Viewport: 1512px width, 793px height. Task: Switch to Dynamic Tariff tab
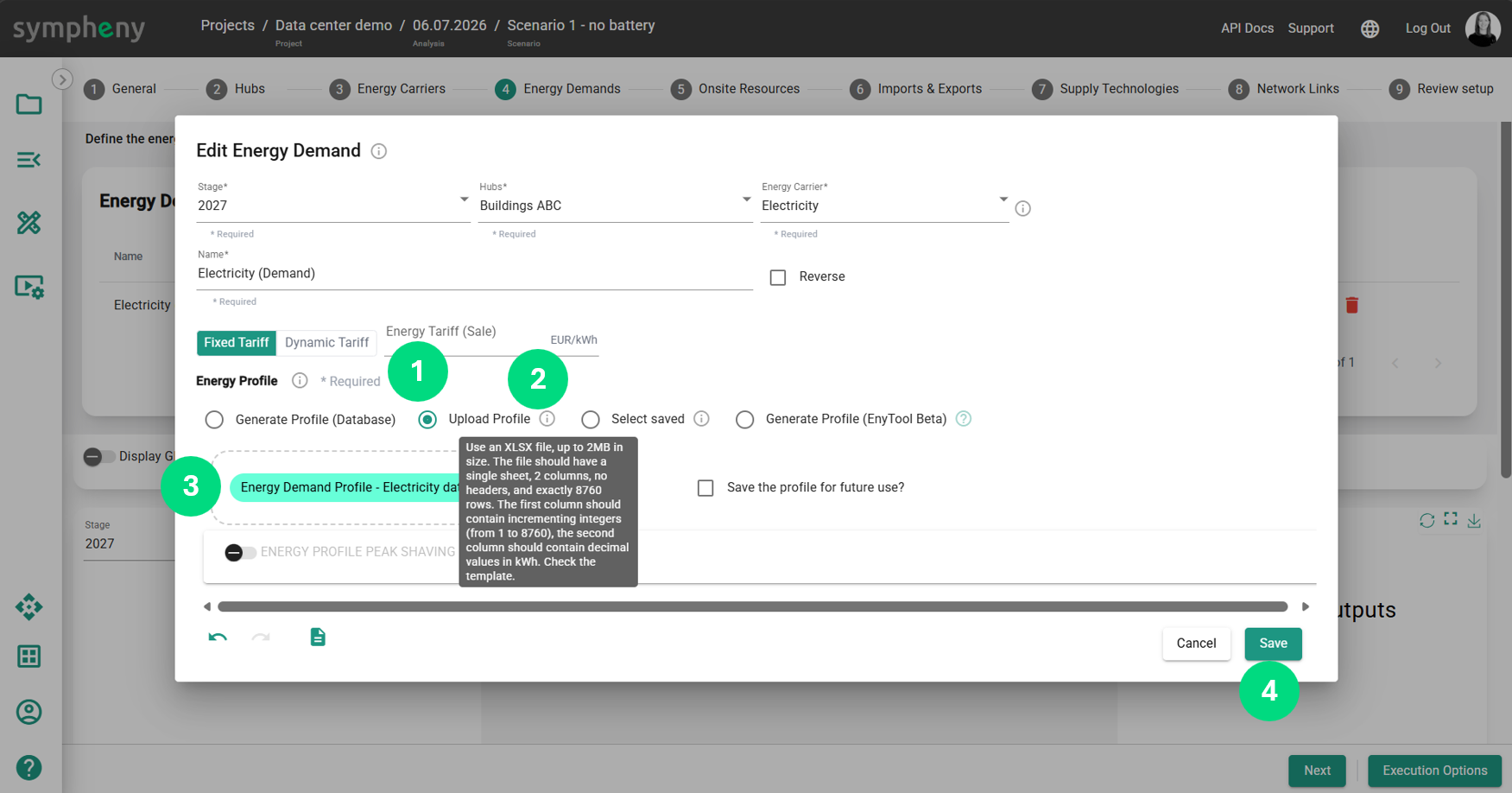326,343
